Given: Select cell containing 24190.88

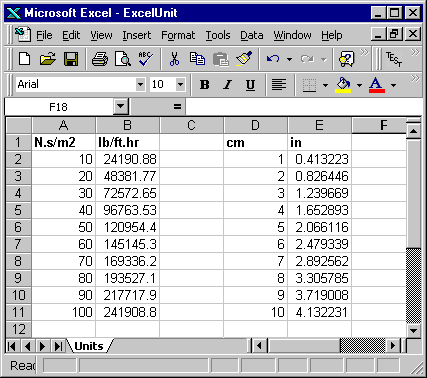Looking at the screenshot, I should click(127, 159).
